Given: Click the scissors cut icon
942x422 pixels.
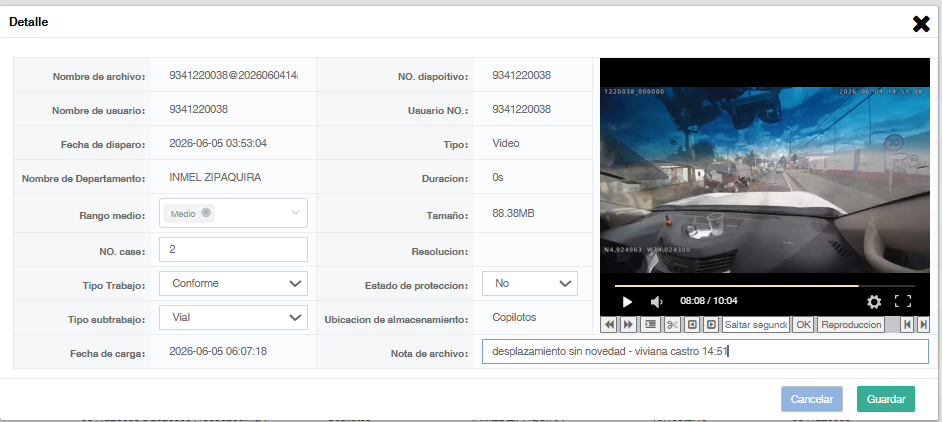Looking at the screenshot, I should [x=672, y=325].
